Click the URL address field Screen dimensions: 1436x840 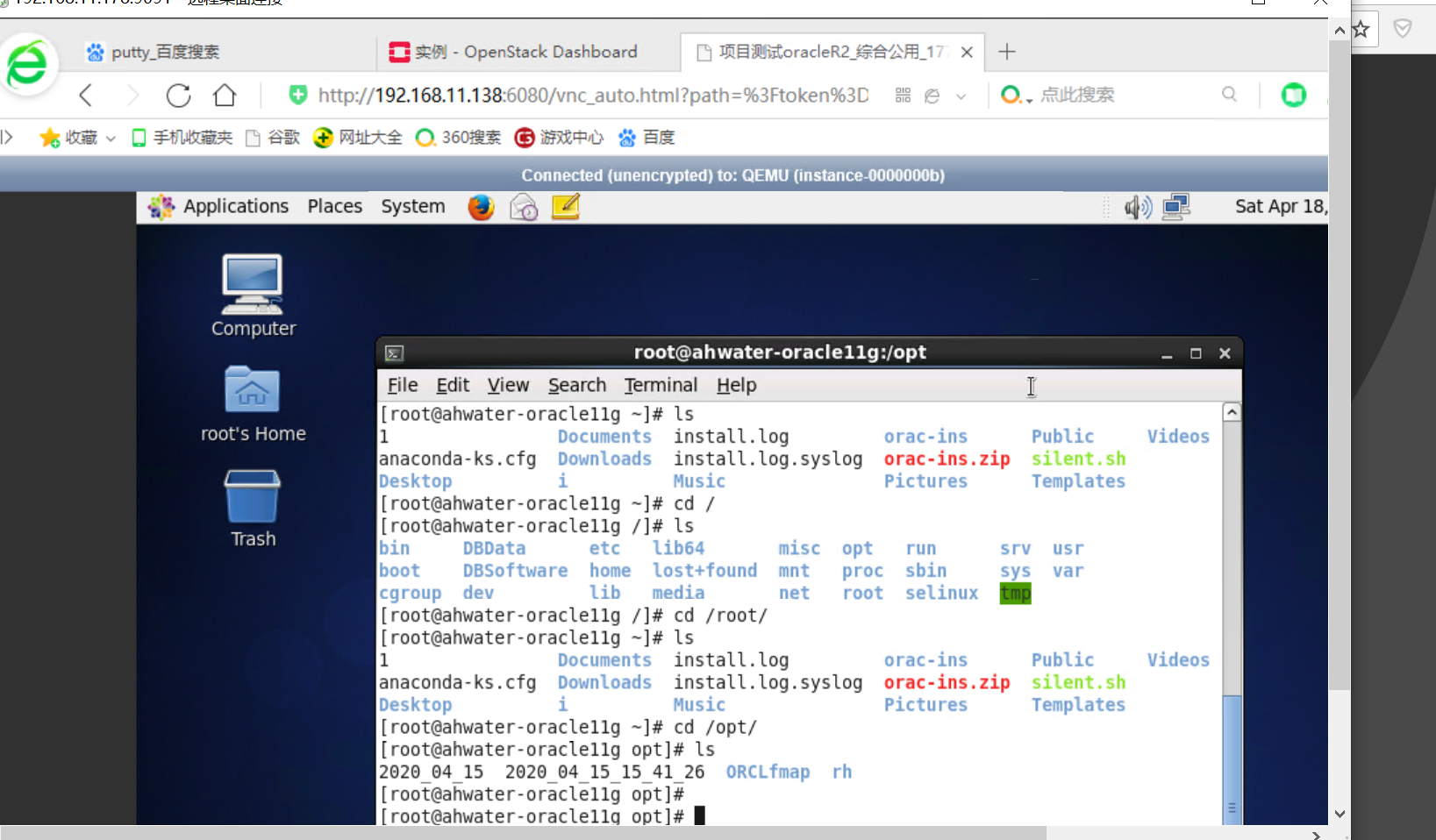[x=593, y=95]
